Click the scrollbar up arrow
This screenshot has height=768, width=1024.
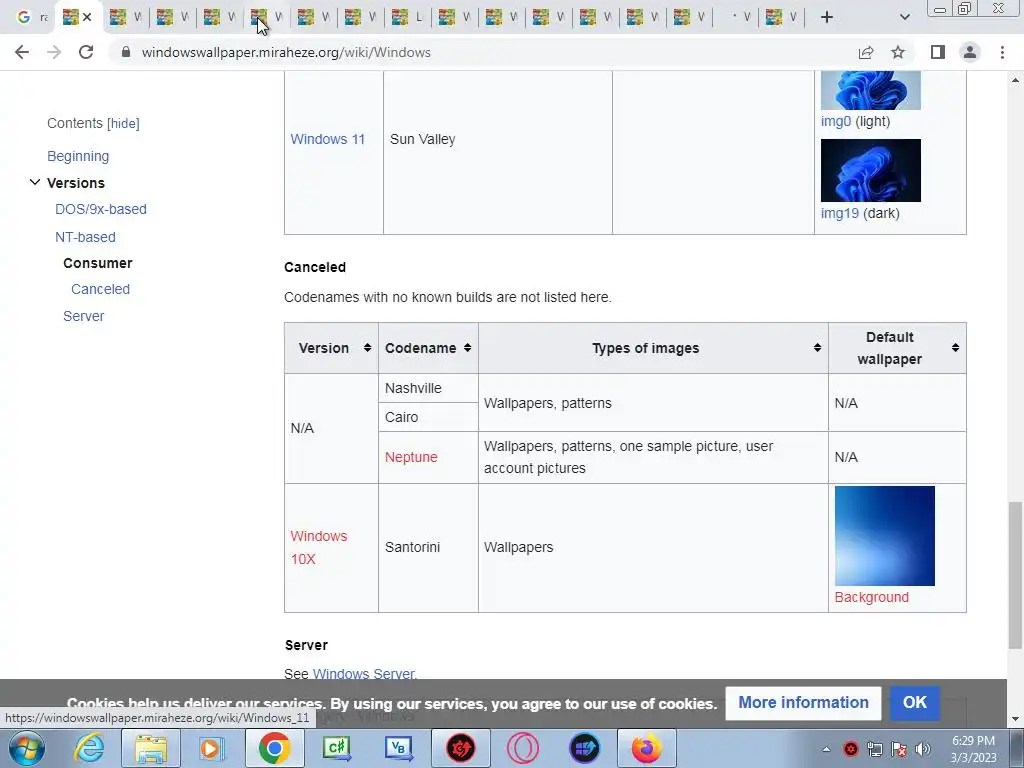[1015, 80]
